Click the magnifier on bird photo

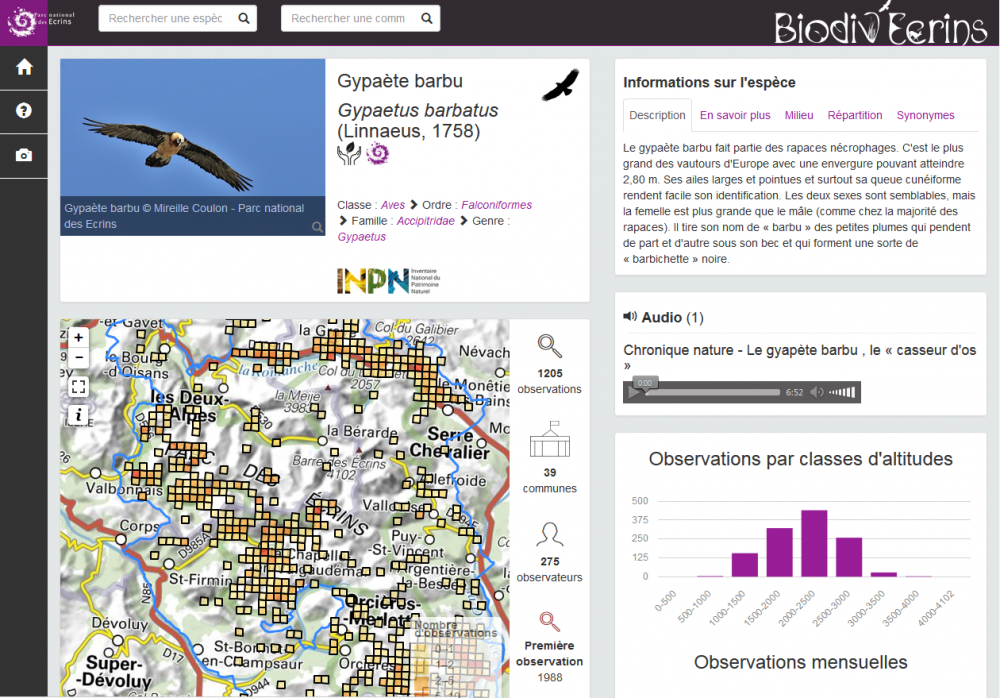317,227
